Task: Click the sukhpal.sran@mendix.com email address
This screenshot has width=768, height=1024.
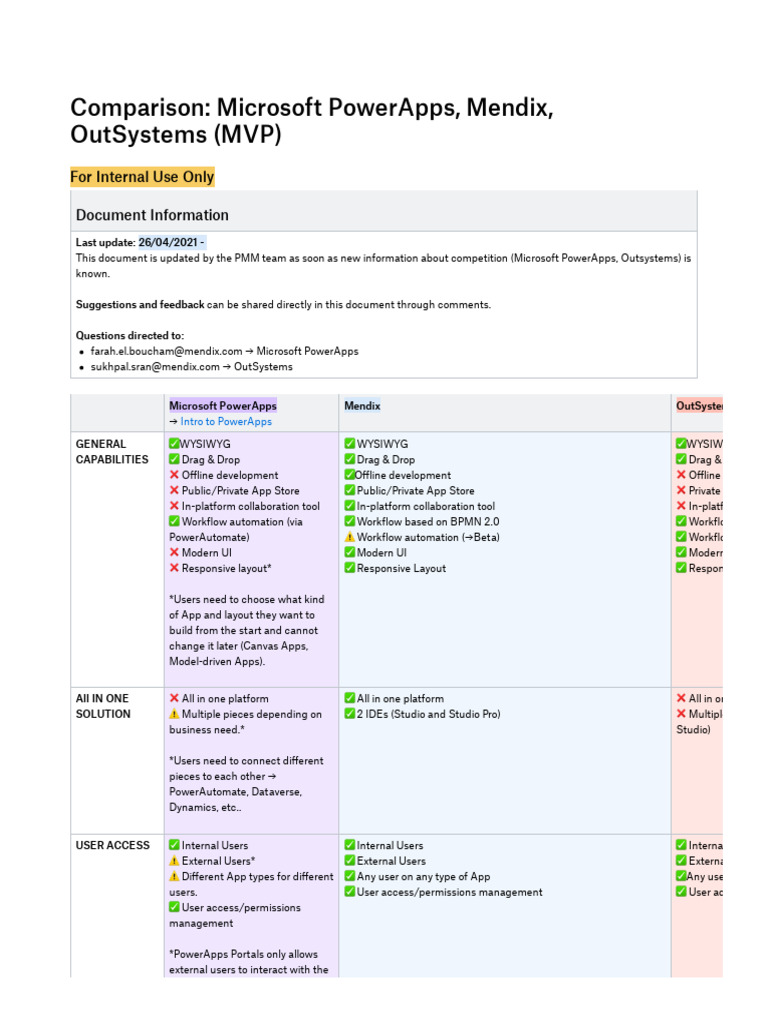Action: [x=155, y=367]
